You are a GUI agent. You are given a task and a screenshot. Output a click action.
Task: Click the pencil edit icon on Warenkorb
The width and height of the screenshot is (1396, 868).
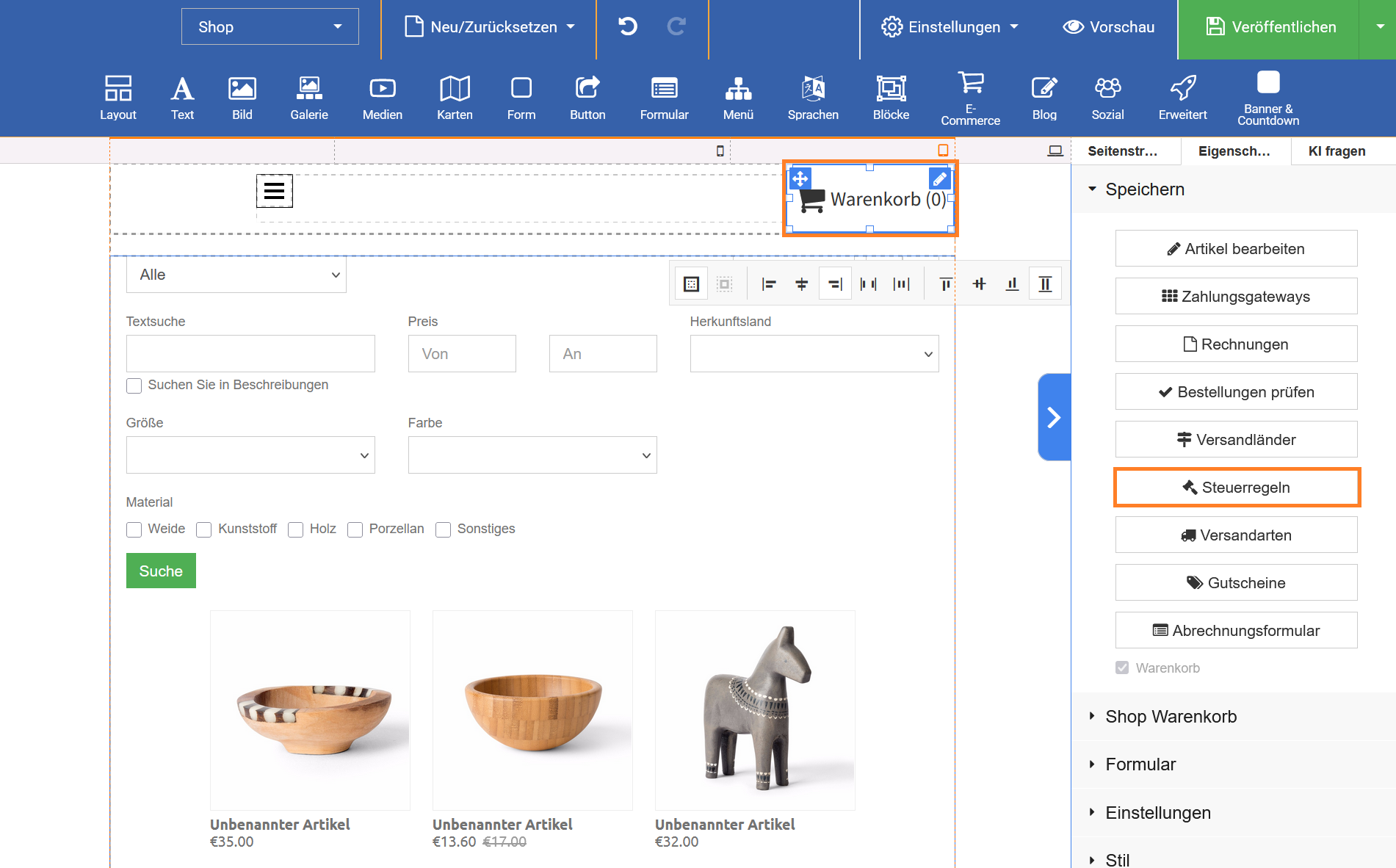tap(939, 178)
